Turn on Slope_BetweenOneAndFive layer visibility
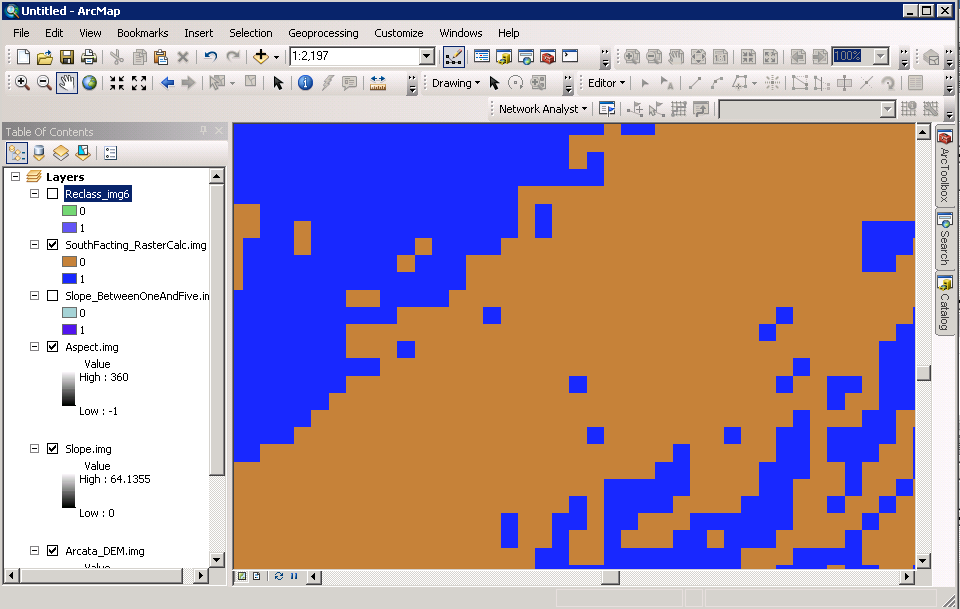 tap(52, 296)
